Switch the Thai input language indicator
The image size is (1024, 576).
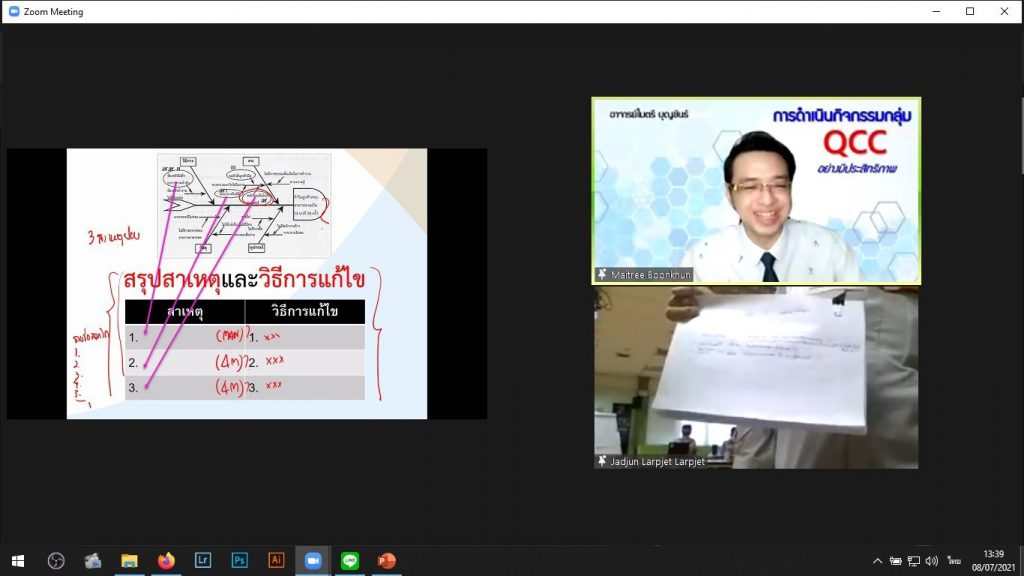(x=955, y=561)
